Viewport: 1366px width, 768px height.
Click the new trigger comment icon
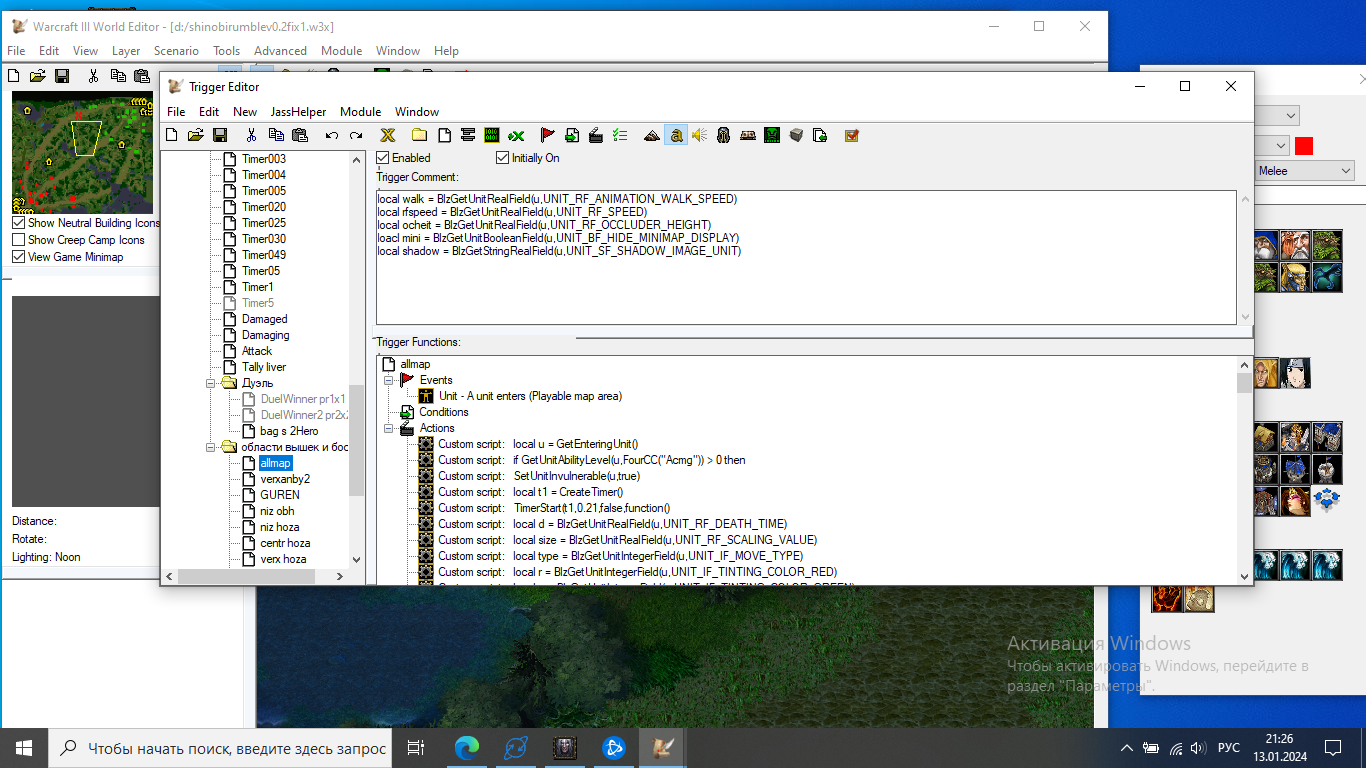point(468,136)
